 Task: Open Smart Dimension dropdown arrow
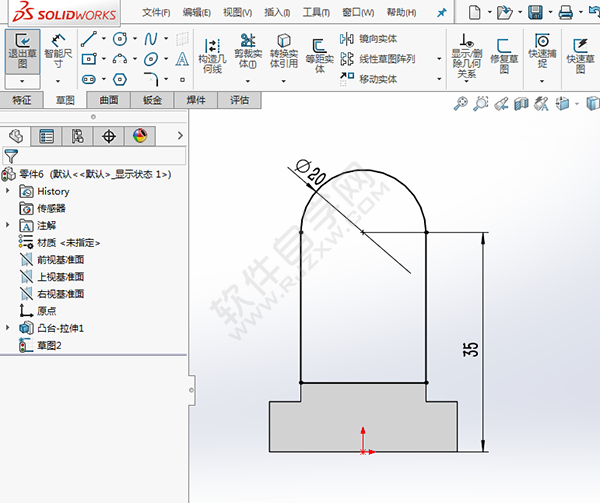(58, 81)
